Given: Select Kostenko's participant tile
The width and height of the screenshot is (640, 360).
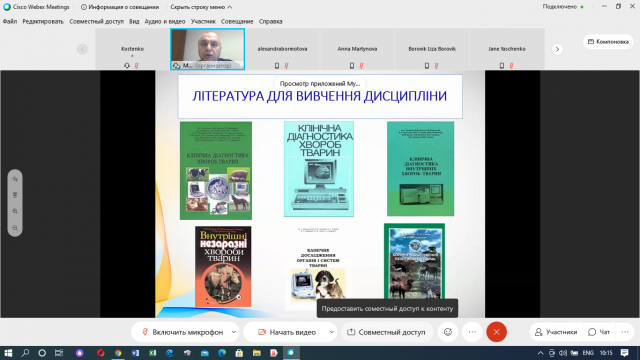Looking at the screenshot, I should click(132, 49).
